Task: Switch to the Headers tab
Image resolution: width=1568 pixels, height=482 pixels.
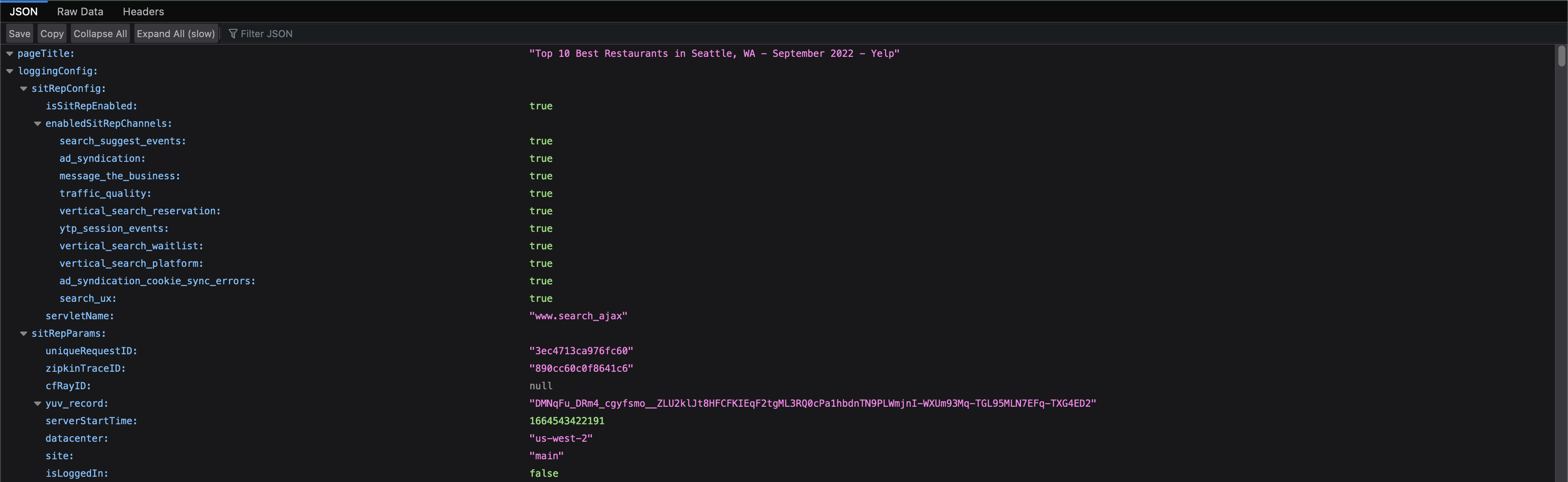Action: [x=143, y=11]
